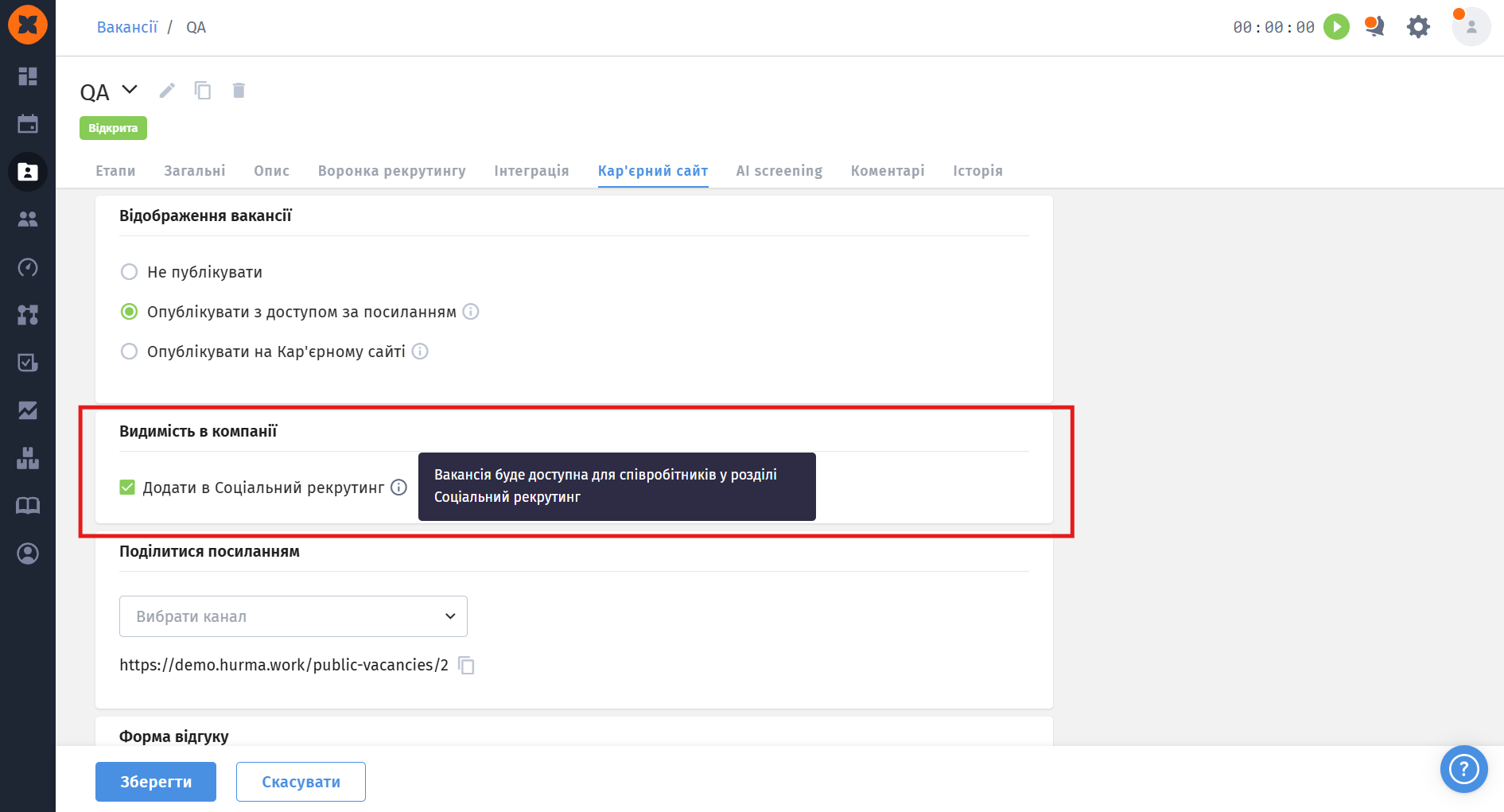Open the inventory boxes icon in sidebar
Screen dimensions: 1504x812
tap(28, 458)
